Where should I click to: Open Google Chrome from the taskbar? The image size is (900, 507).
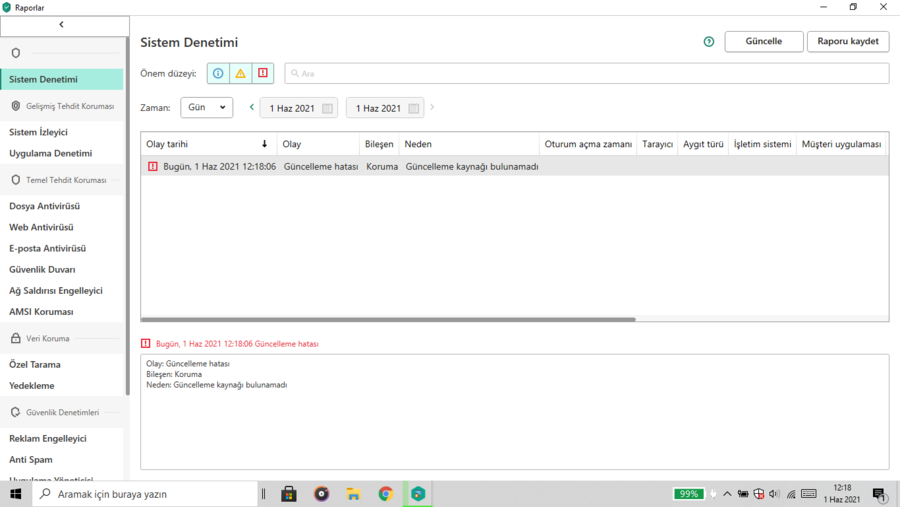[386, 494]
